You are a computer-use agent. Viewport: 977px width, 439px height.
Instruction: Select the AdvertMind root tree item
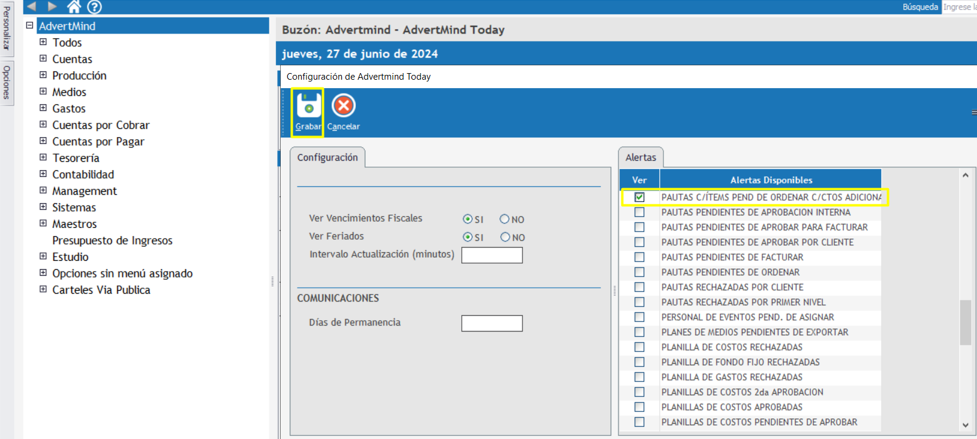67,26
